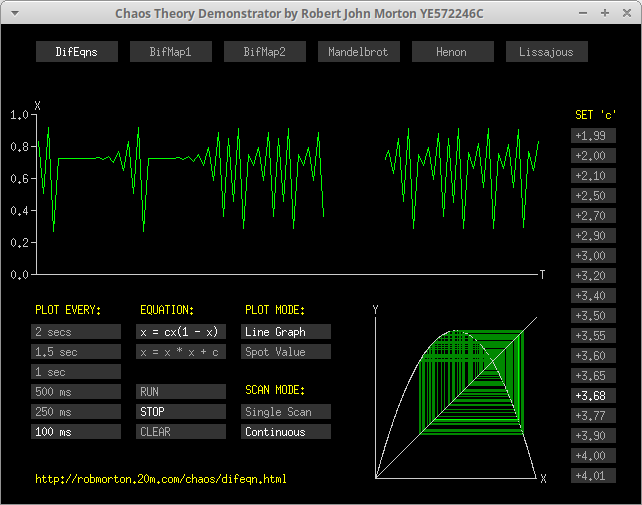
Task: Set c to +2.50
Action: pos(593,196)
